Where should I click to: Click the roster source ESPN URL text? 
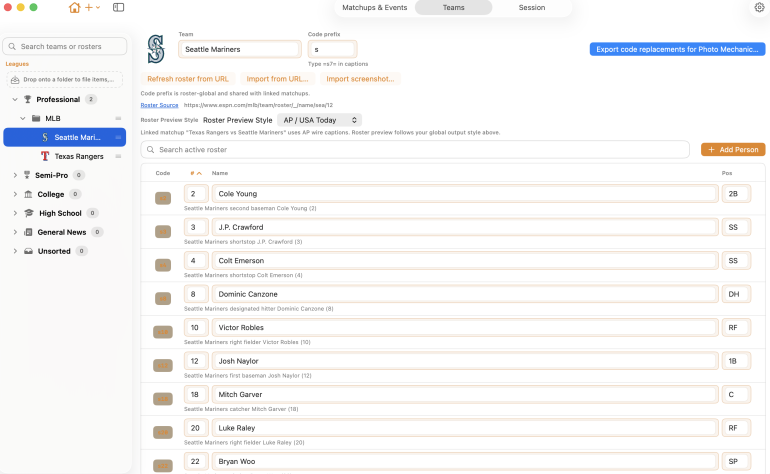(x=258, y=105)
